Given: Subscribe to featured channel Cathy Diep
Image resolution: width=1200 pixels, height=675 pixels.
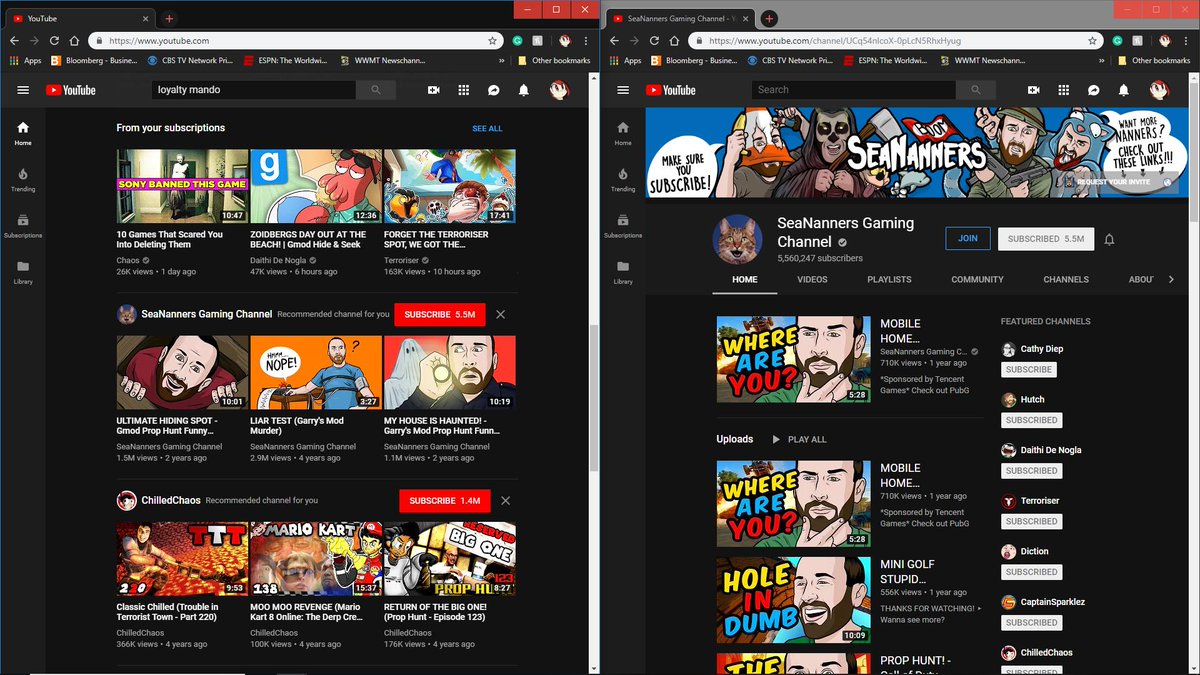Looking at the screenshot, I should pos(1029,369).
